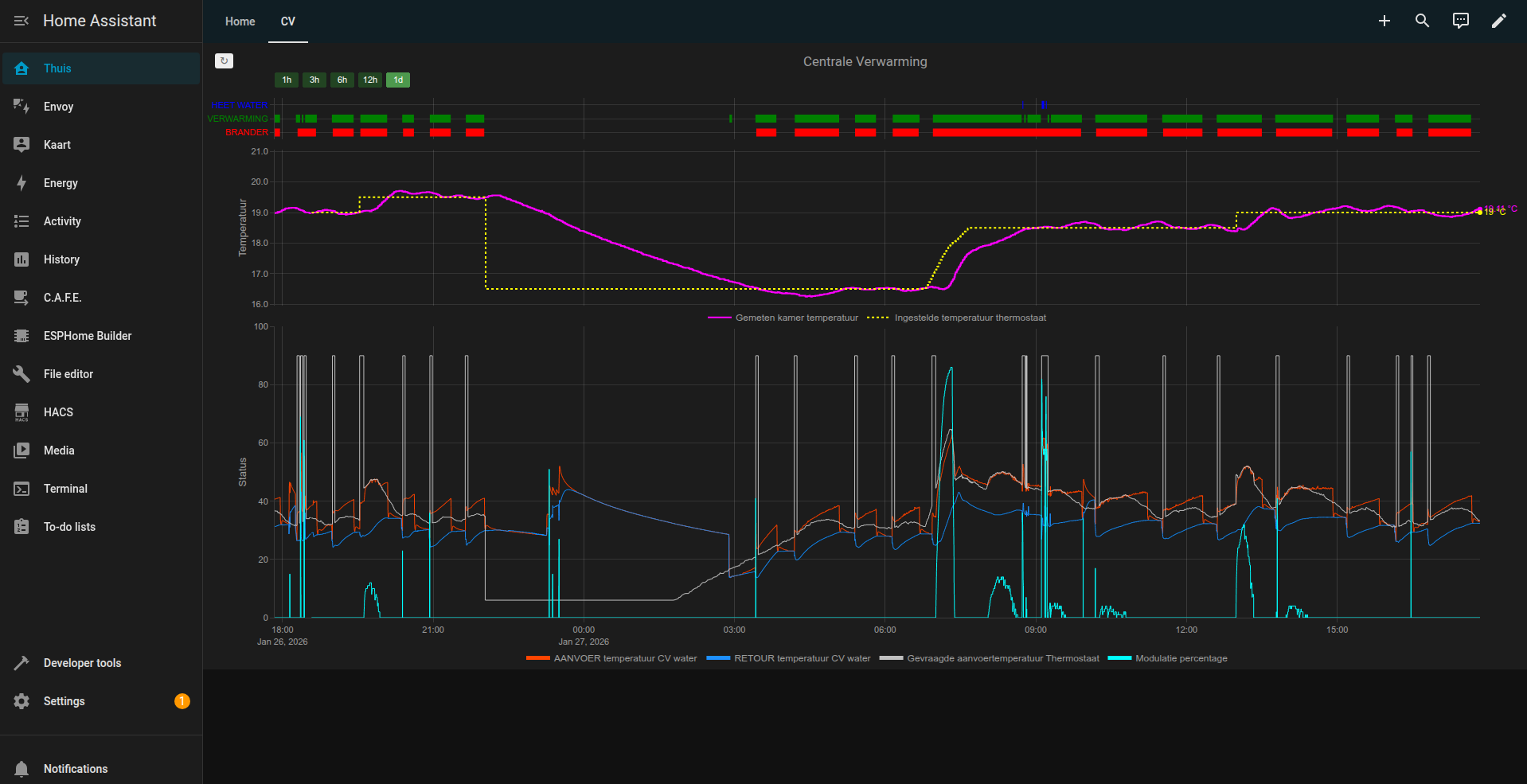Screen dimensions: 1527x784
Task: Click the graph refresh icon button
Action: [x=224, y=60]
